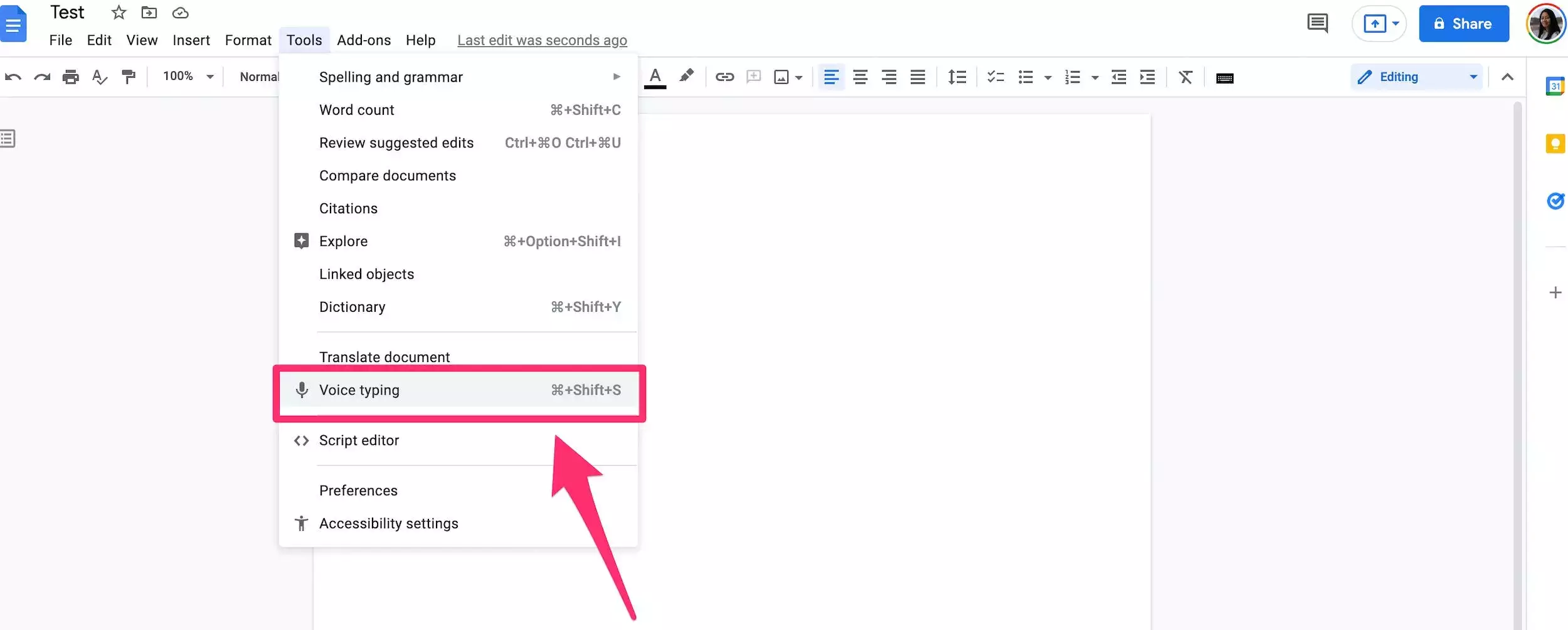
Task: Click the document outline icon
Action: 8,139
